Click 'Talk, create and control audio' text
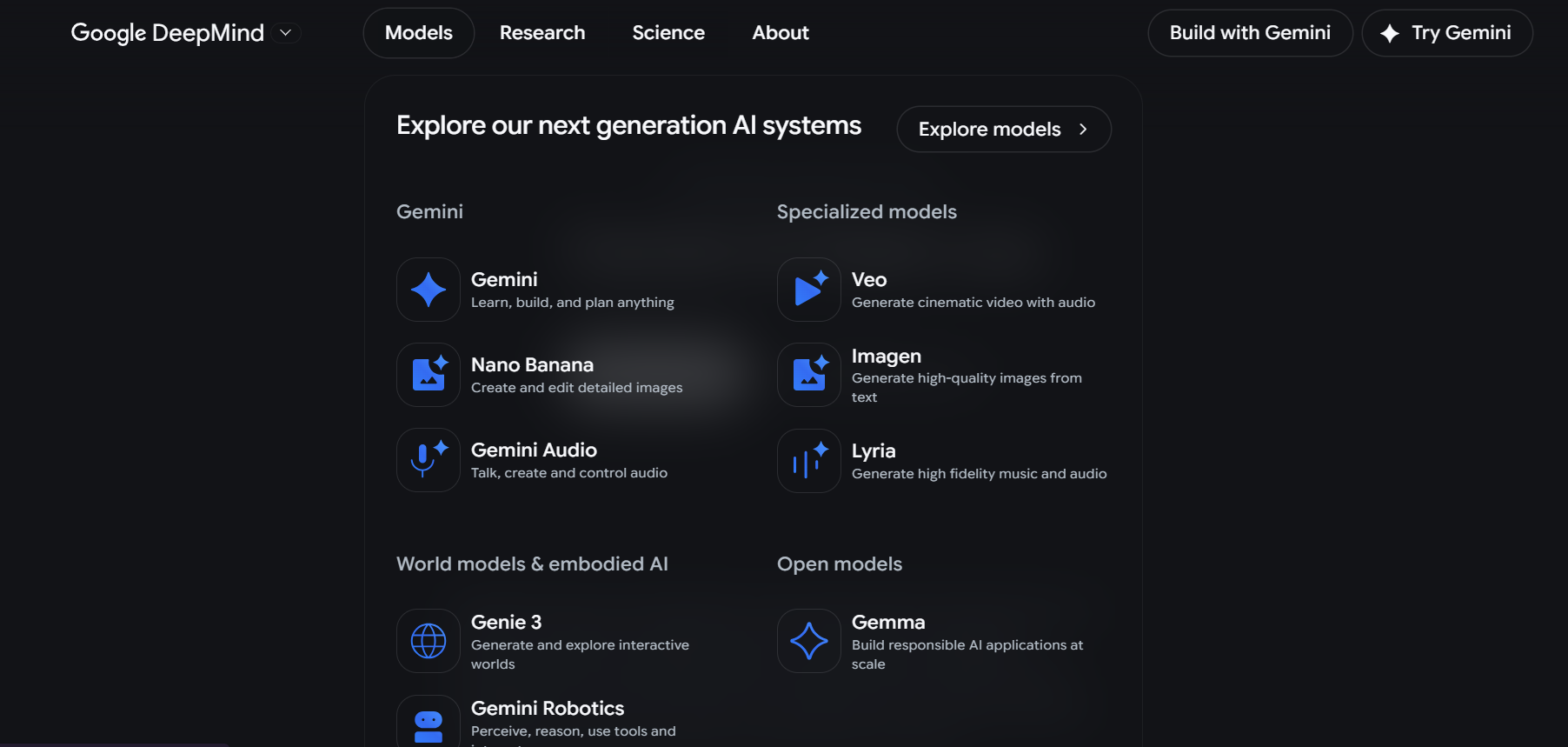Screen dimensions: 1568x747 (x=569, y=473)
